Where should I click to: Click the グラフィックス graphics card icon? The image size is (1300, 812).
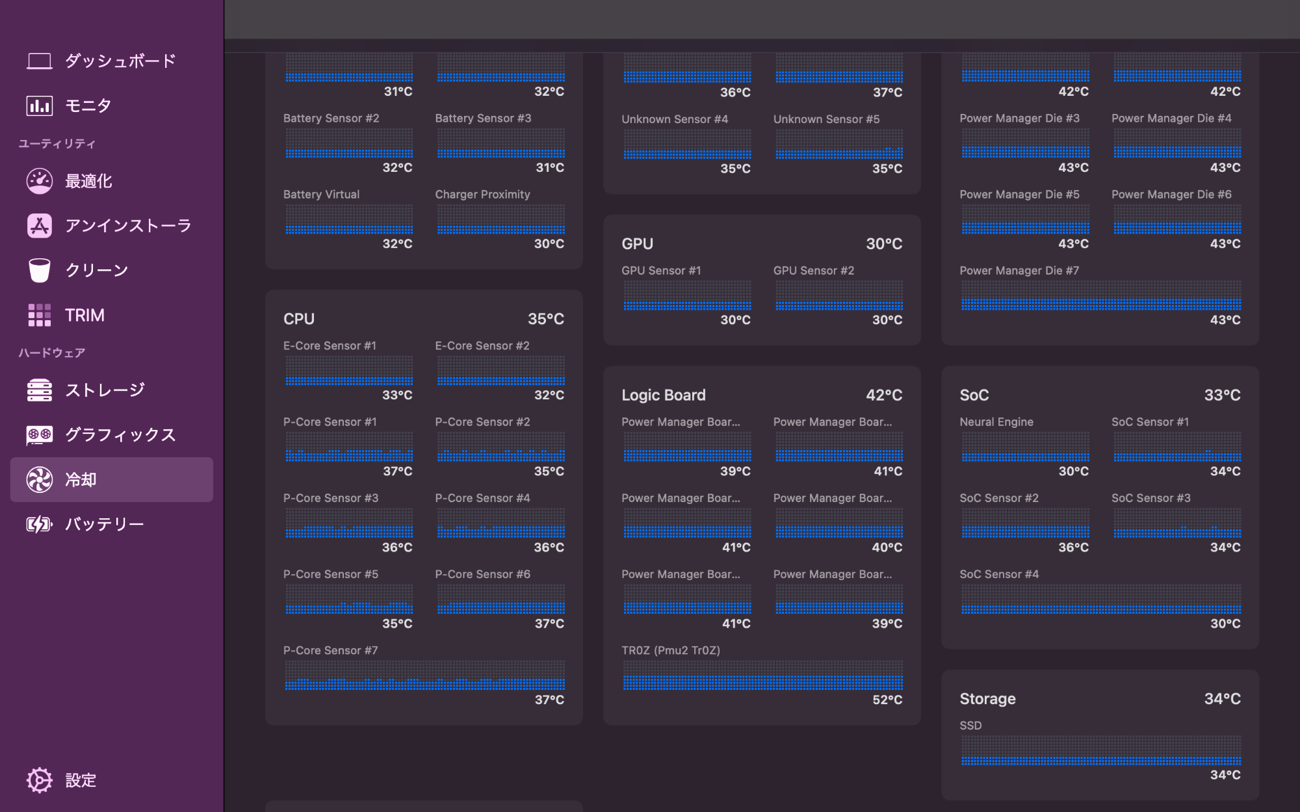(39, 435)
